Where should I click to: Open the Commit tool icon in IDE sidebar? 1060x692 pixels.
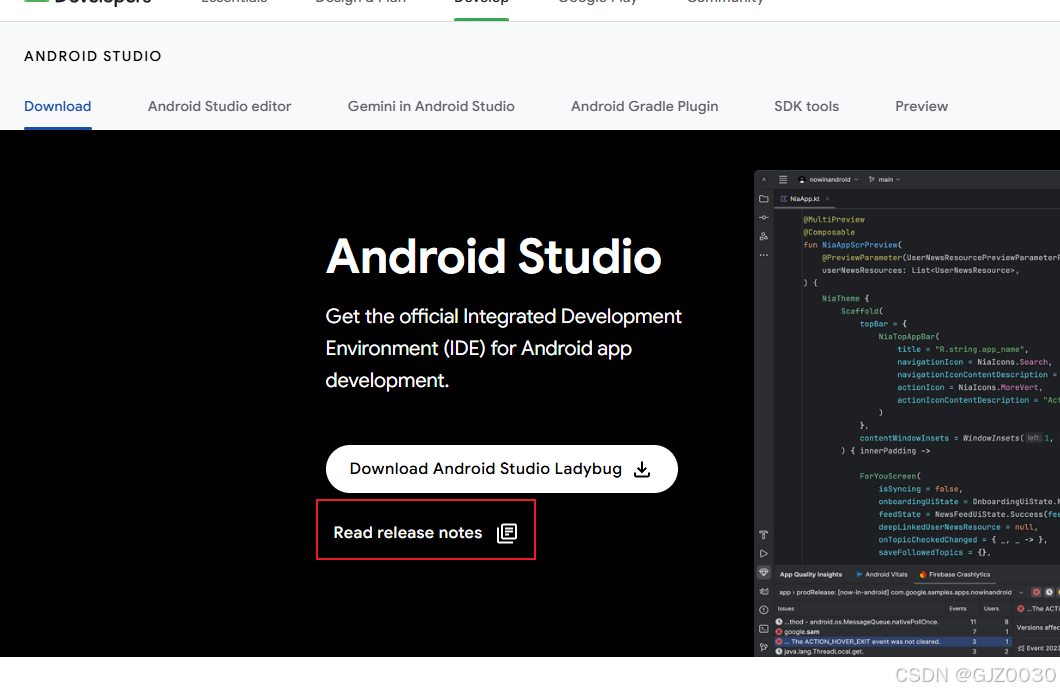(x=764, y=218)
